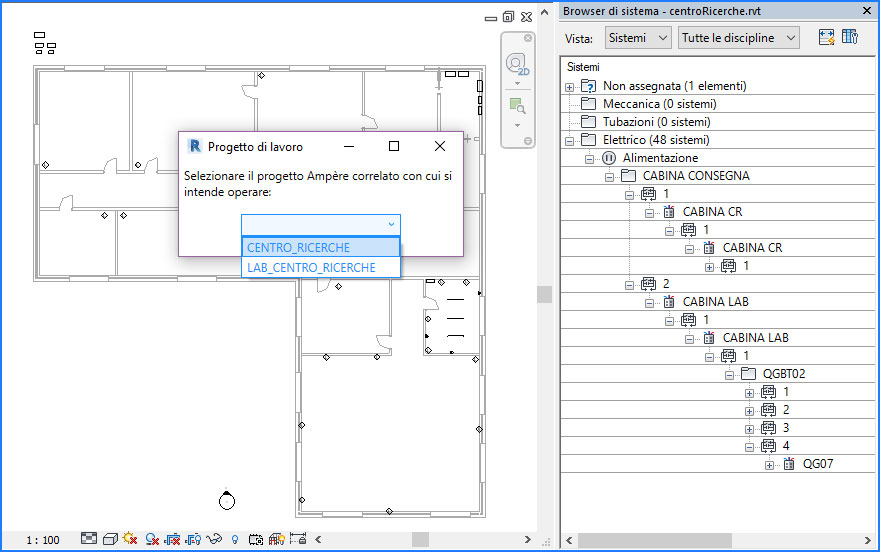Collapse the CABINA CONSEGNA node
880x552 pixels.
(x=609, y=177)
